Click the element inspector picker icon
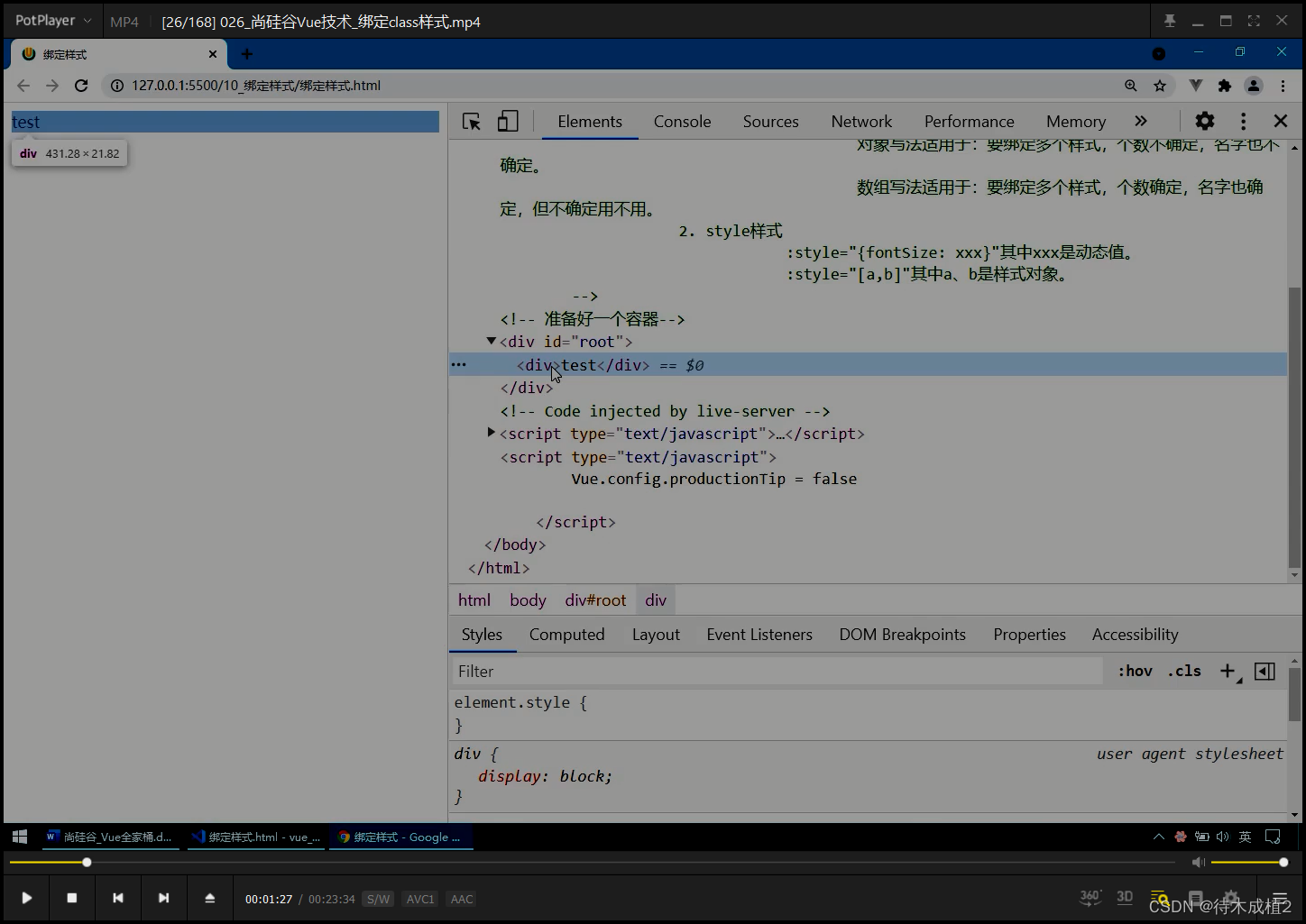The width and height of the screenshot is (1306, 924). tap(471, 122)
